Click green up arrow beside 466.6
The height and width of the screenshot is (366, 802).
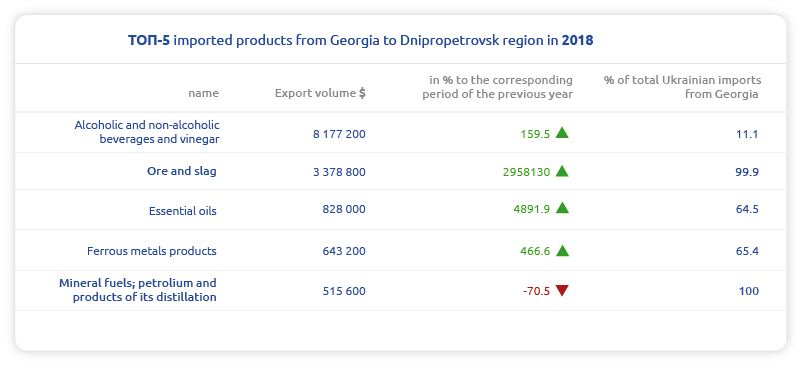click(x=562, y=250)
